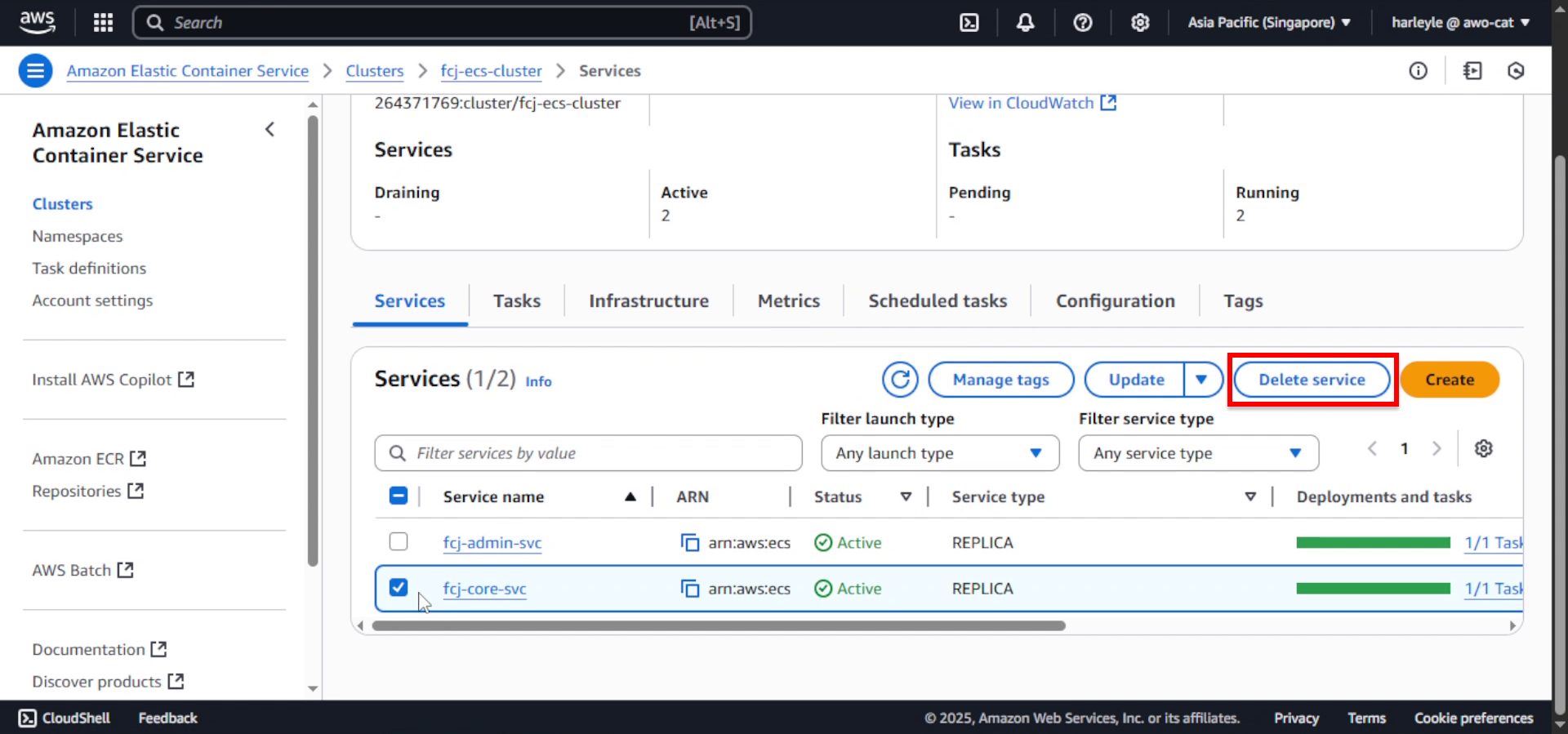Open Amazon ECR external link
Screen dimensions: 1568x734
point(89,459)
